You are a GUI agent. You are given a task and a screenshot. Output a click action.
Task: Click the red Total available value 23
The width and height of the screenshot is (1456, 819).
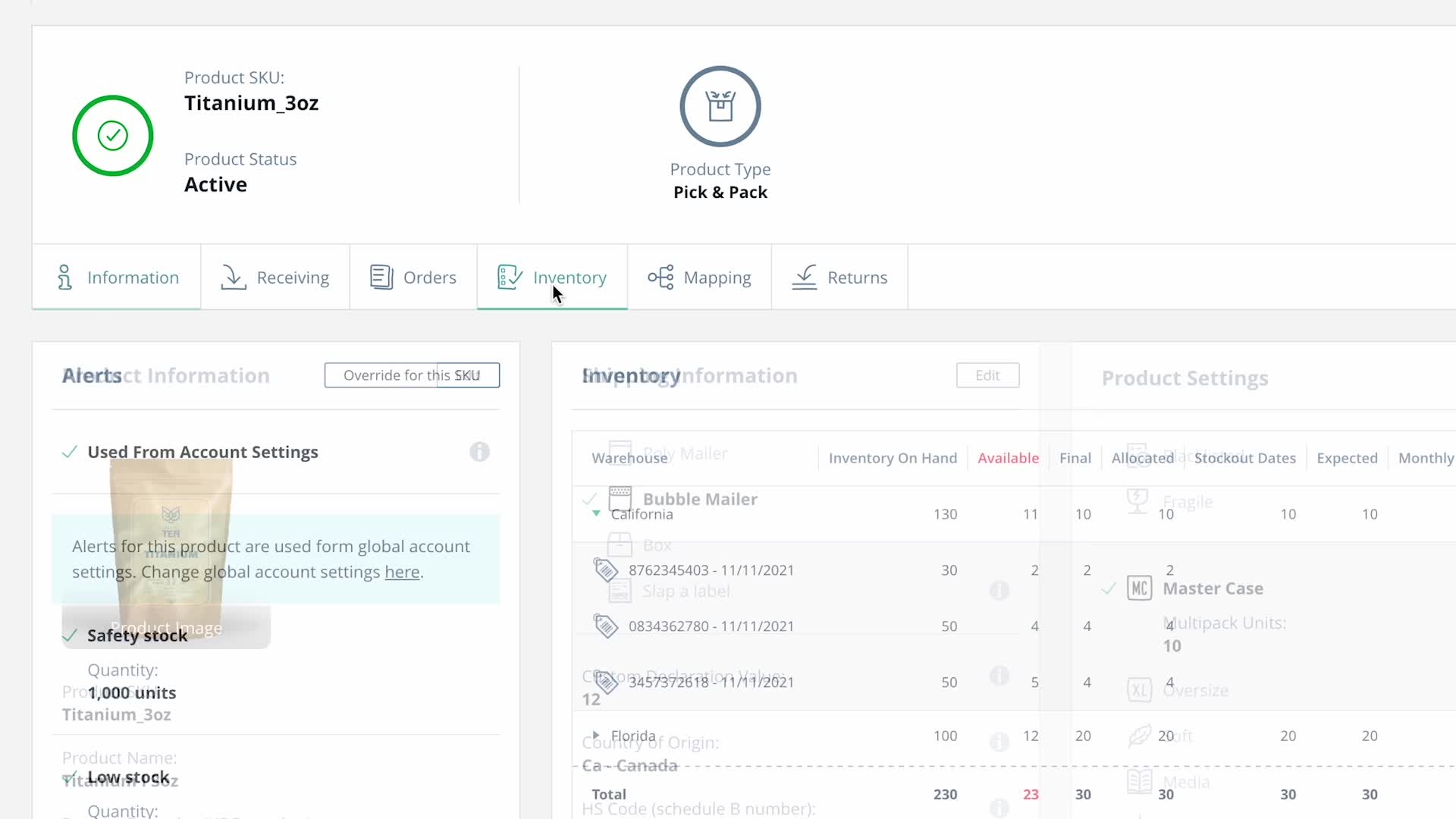pos(1031,795)
